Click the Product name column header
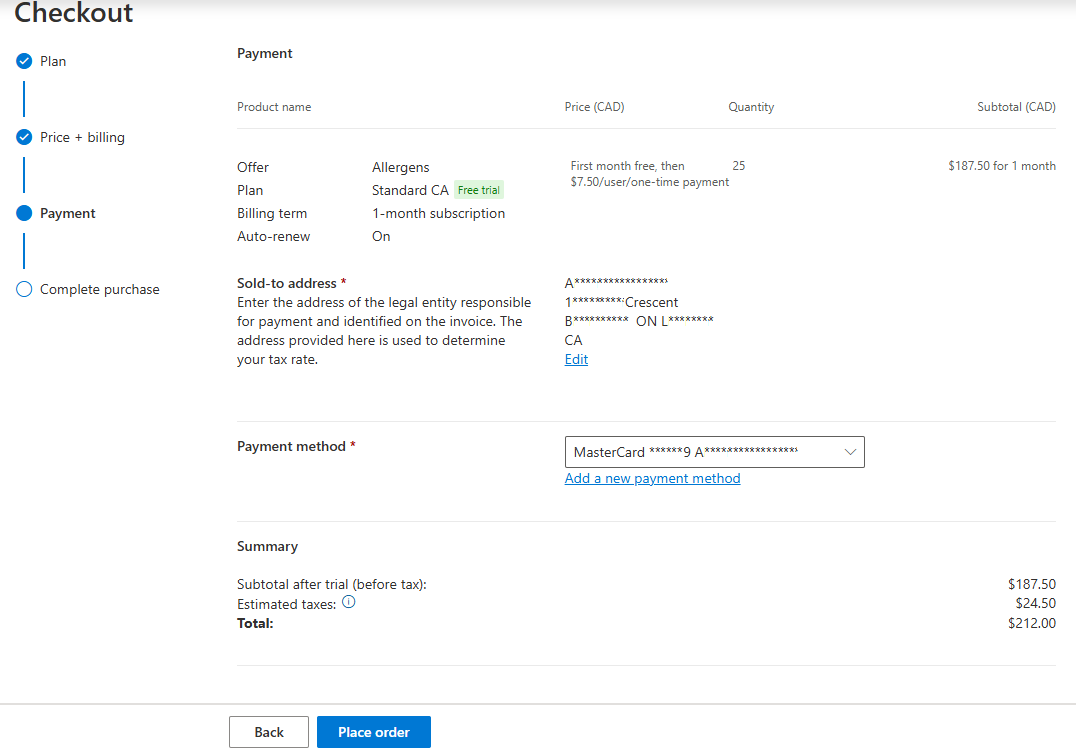Screen dimensions: 1076x752 tap(274, 107)
